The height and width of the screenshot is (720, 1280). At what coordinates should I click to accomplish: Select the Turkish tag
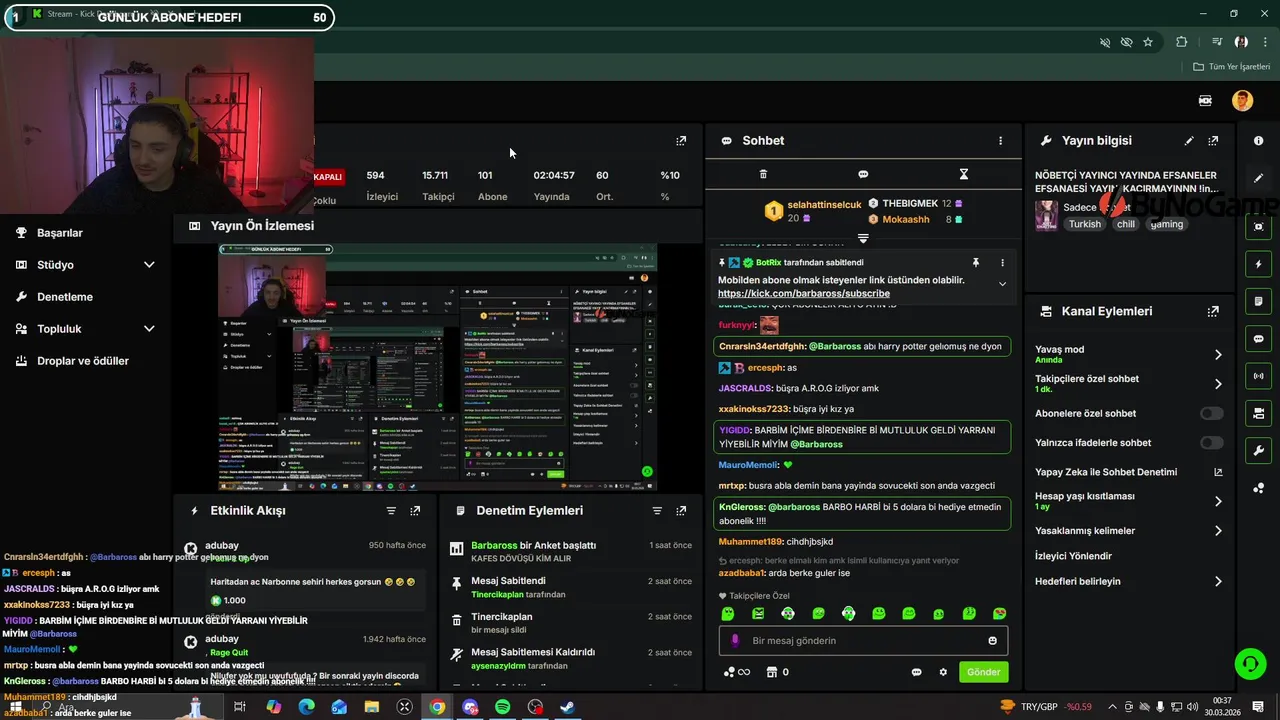[1084, 224]
